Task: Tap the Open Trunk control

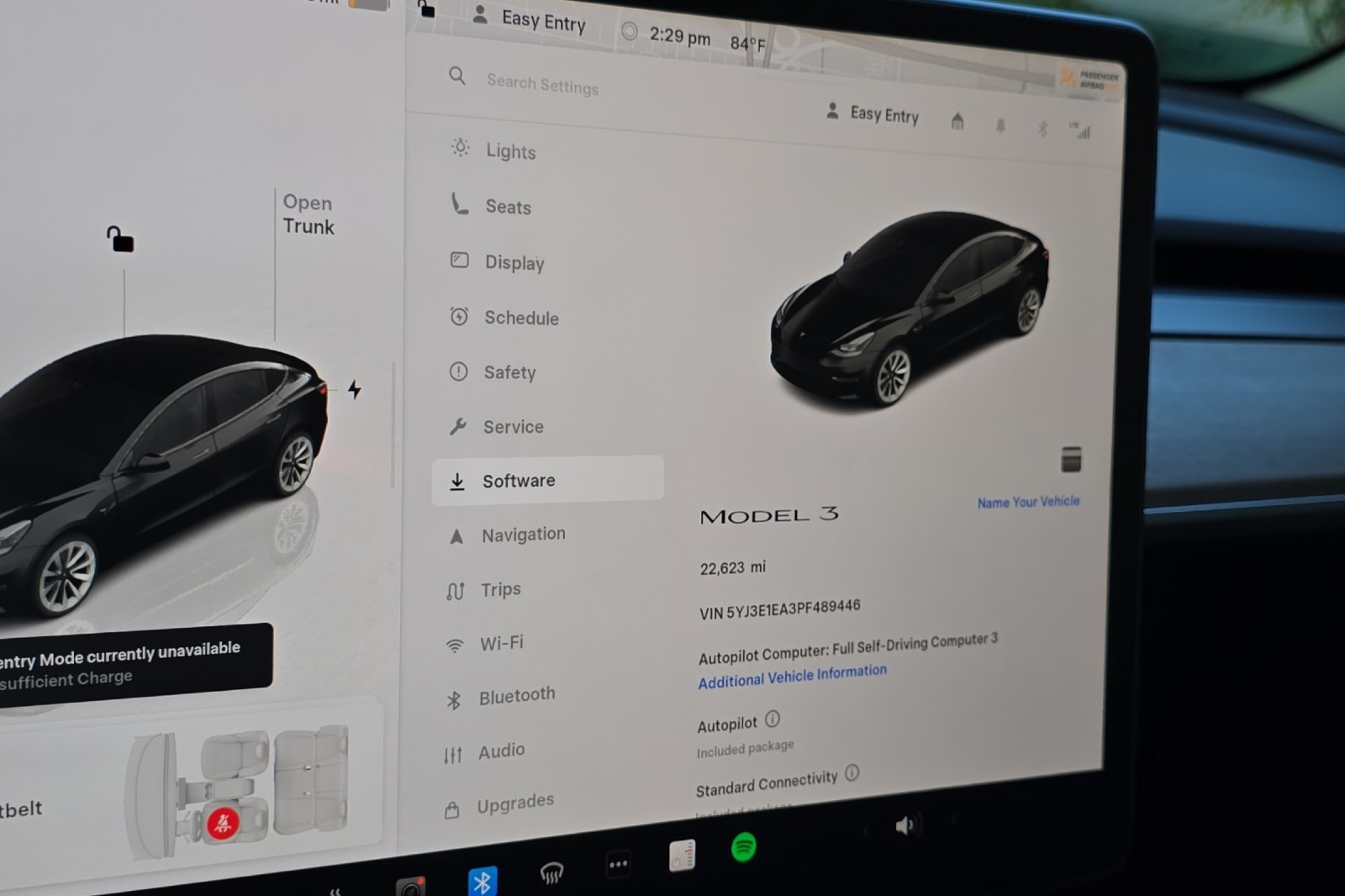Action: coord(309,214)
